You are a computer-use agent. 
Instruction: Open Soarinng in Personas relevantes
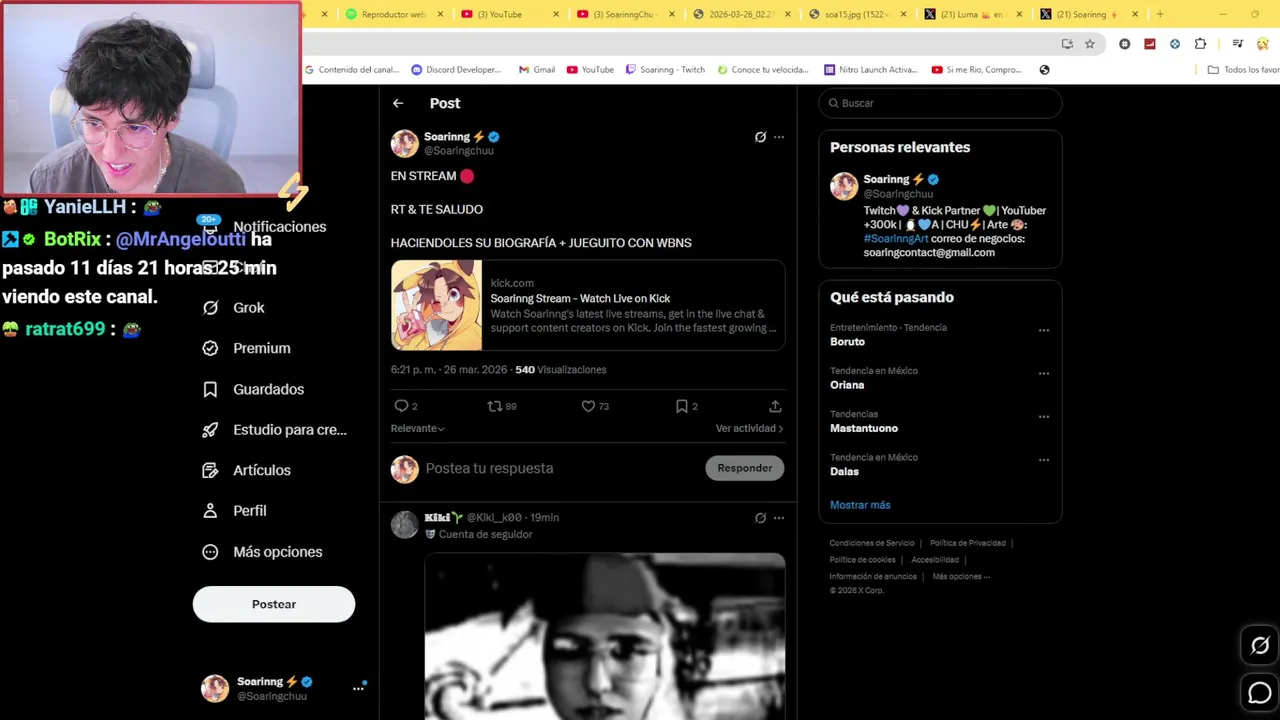(x=886, y=179)
